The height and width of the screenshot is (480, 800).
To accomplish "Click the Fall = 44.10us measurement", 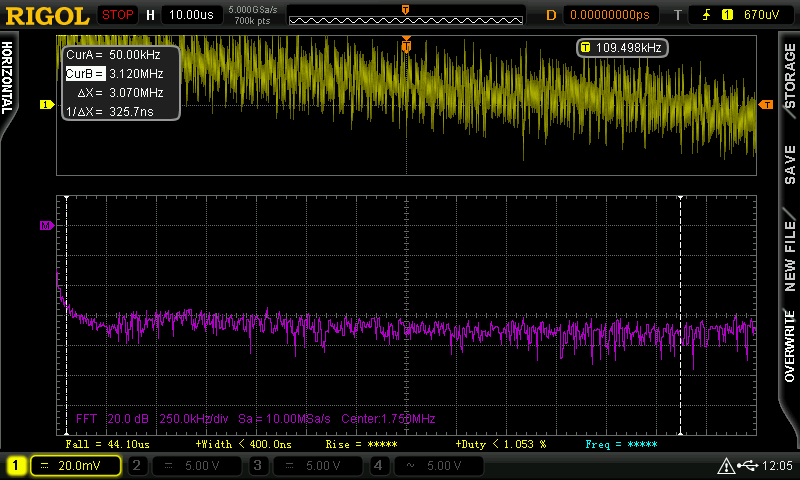I will 108,444.
